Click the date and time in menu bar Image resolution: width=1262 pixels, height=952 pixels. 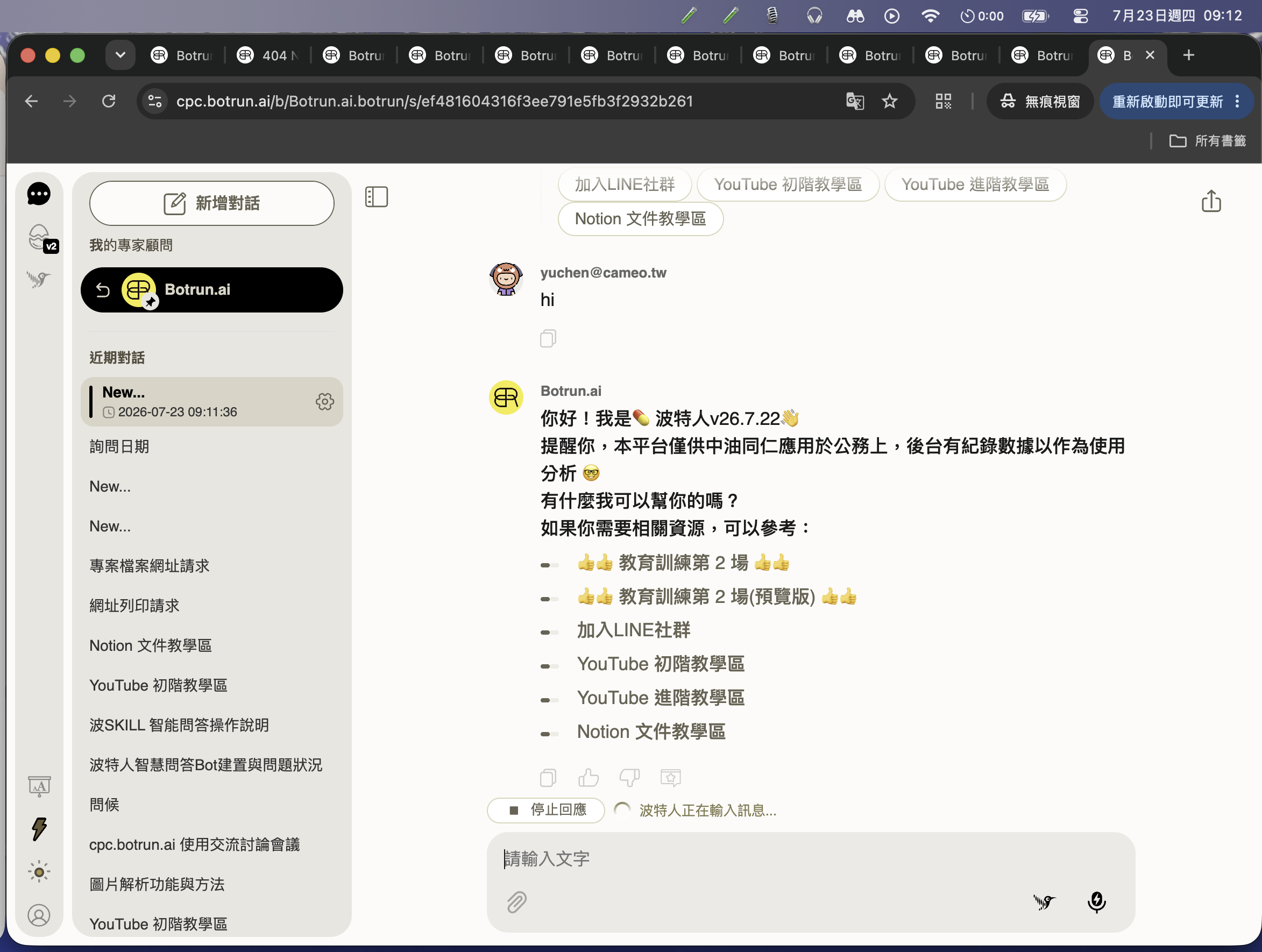1176,16
